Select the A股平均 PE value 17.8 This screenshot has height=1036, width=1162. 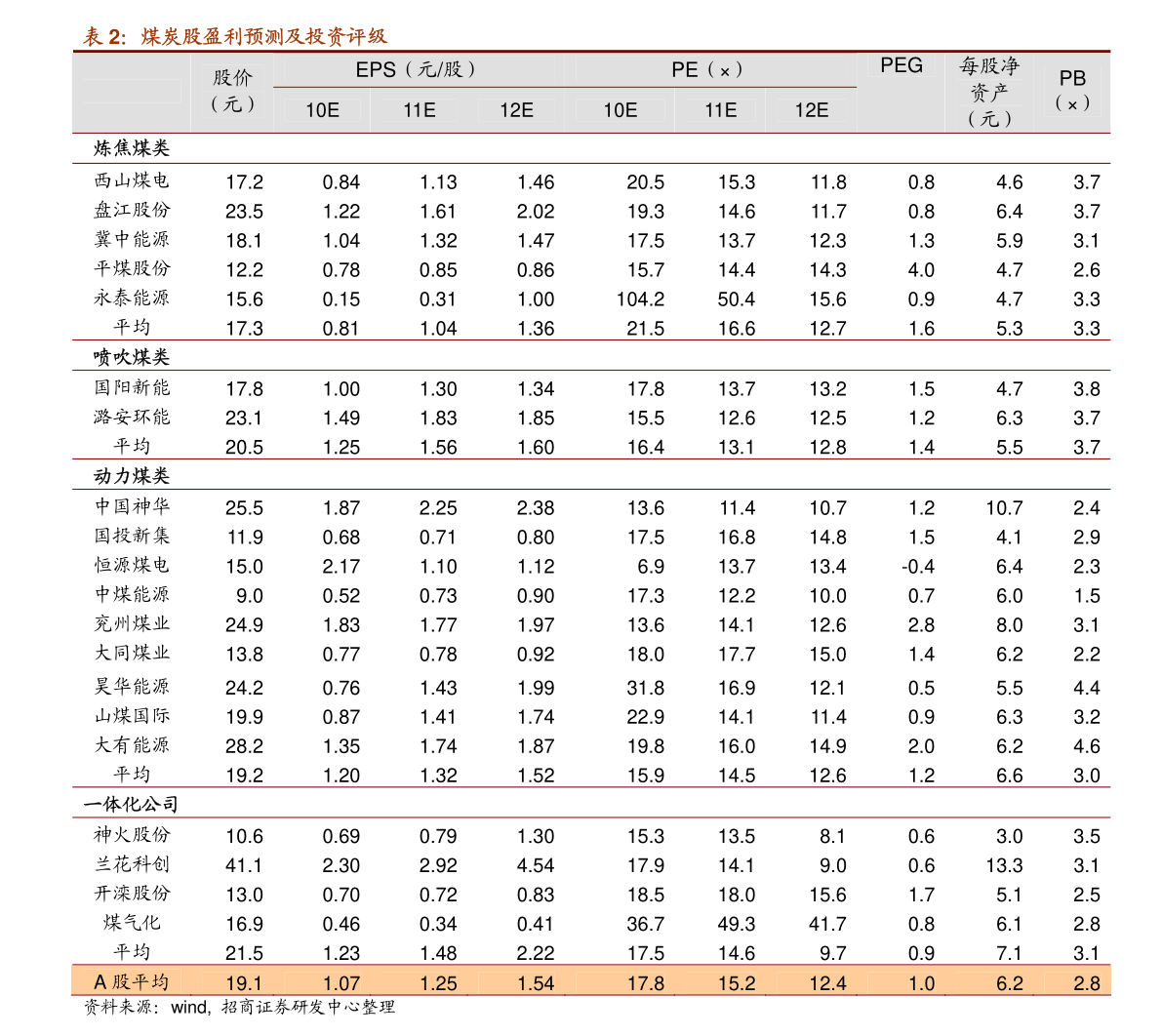(646, 983)
